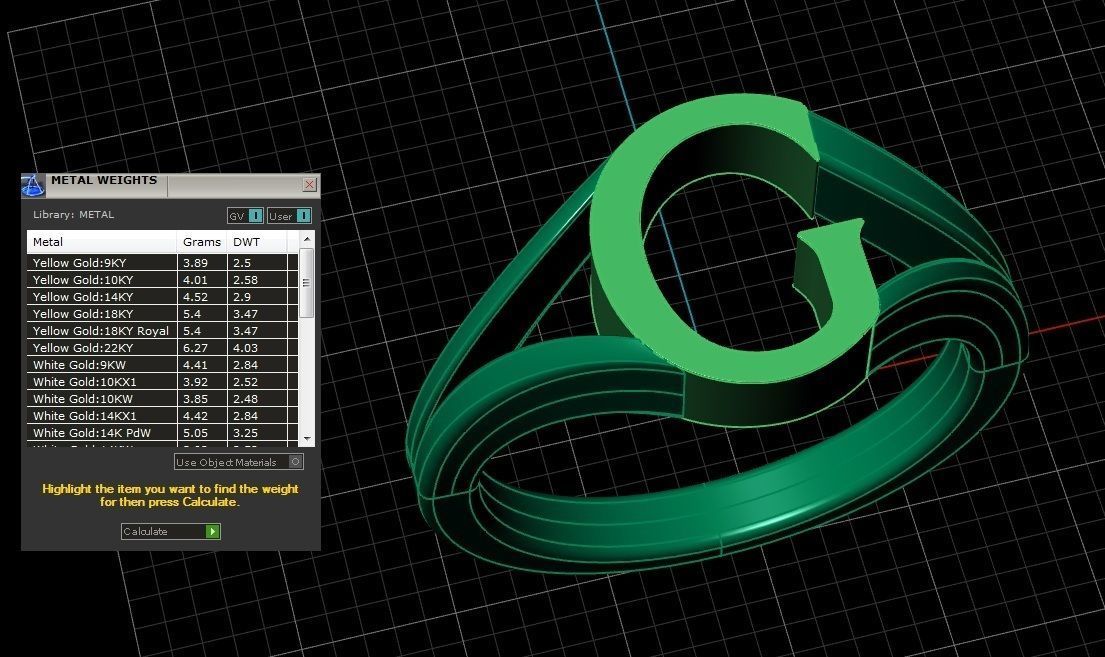Select the White Gold:14K PdW row
The image size is (1105, 657).
click(x=163, y=433)
